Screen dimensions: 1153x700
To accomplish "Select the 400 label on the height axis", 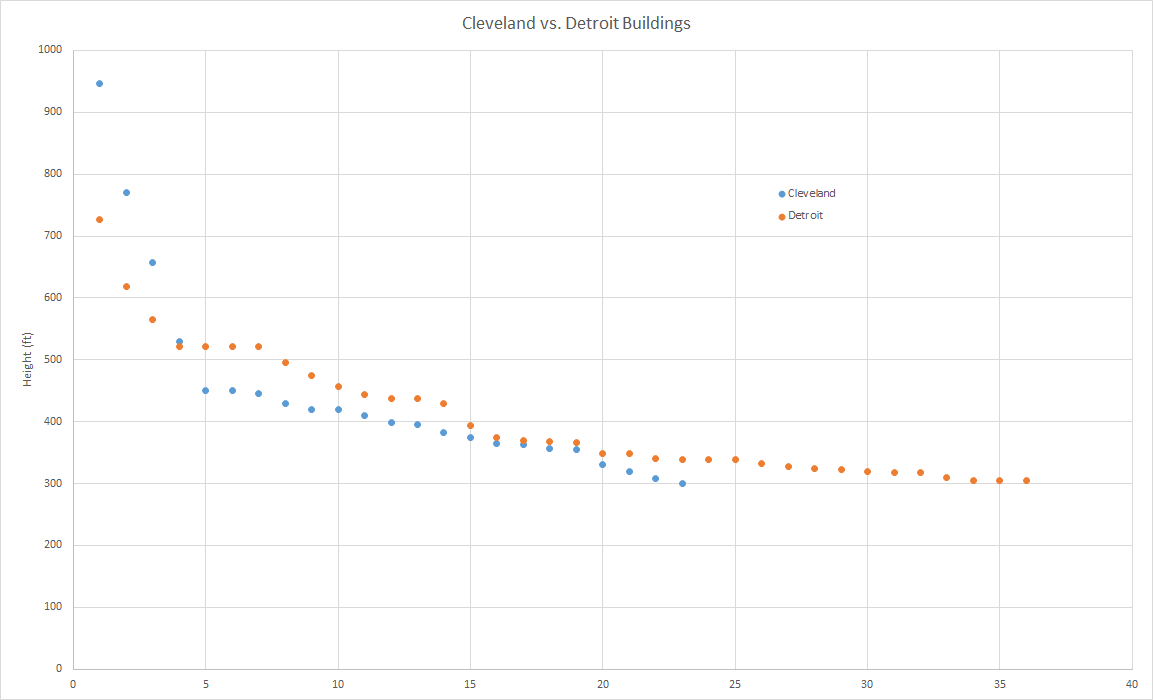I will [54, 421].
